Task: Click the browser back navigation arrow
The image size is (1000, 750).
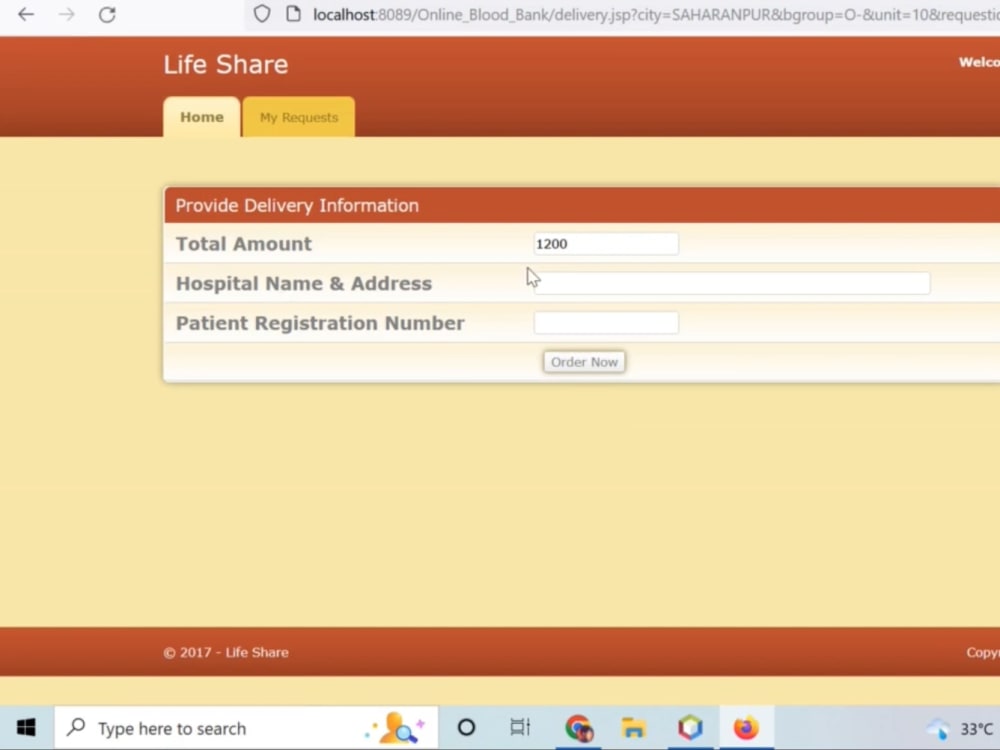Action: [25, 15]
